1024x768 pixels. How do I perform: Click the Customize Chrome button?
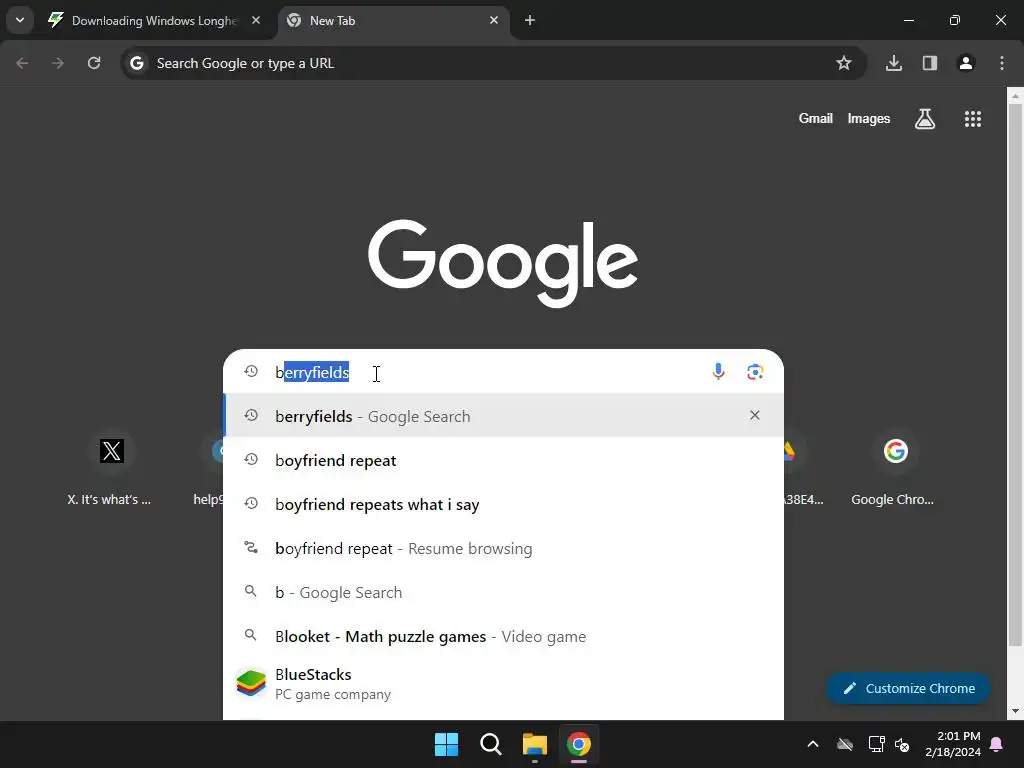pos(908,688)
